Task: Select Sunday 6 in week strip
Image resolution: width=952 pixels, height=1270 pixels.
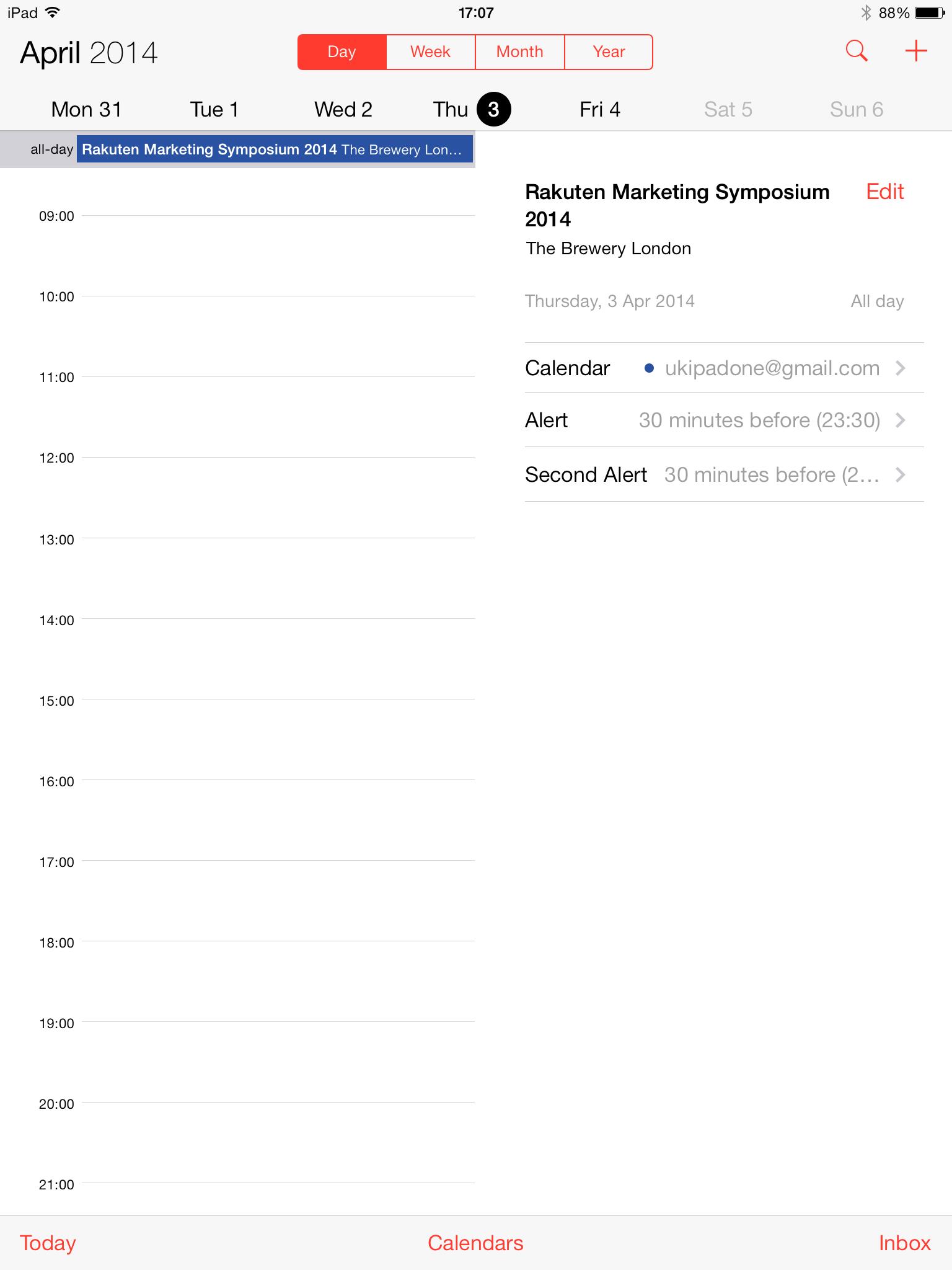Action: pos(856,110)
